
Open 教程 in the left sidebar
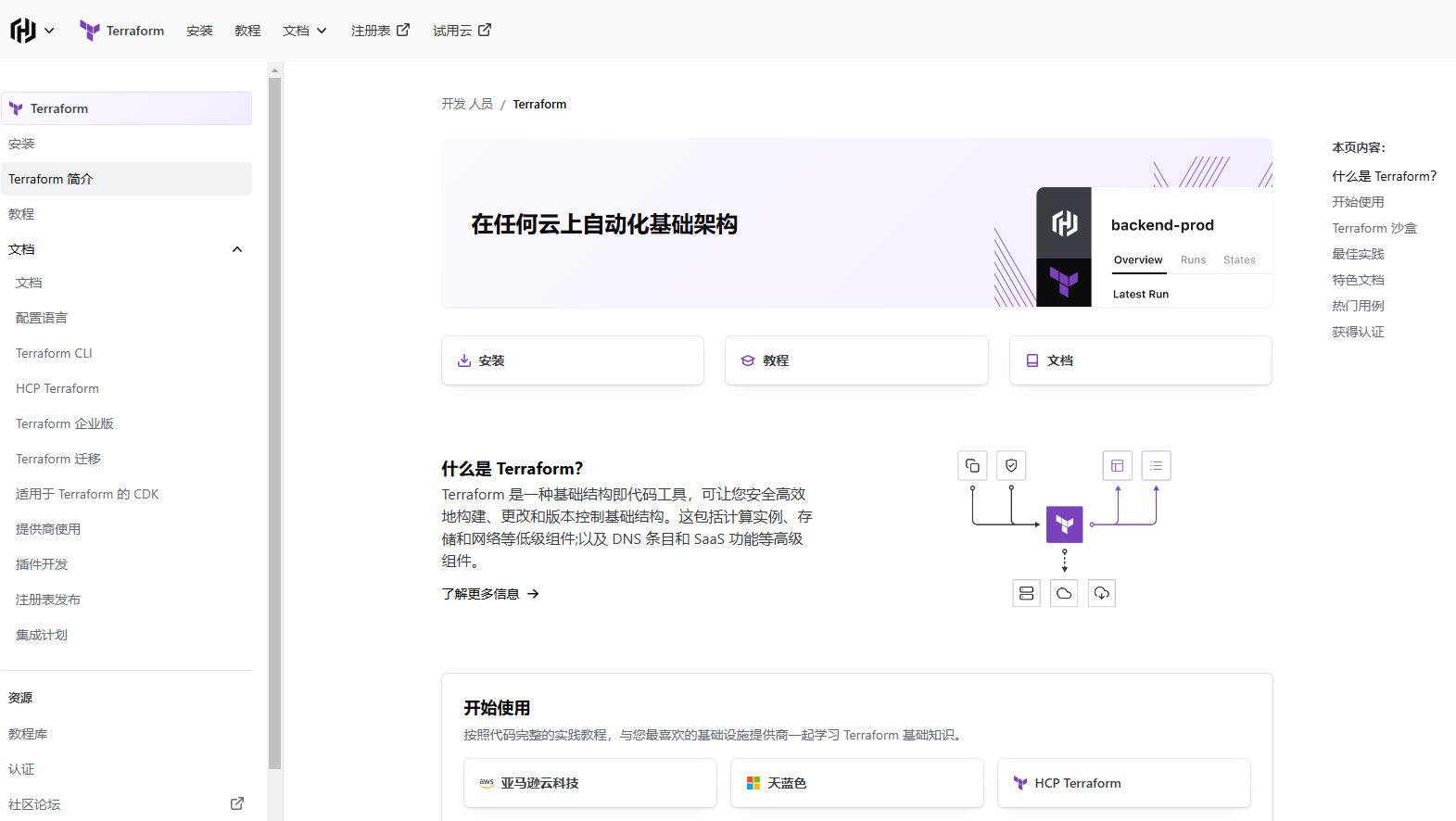[126, 214]
